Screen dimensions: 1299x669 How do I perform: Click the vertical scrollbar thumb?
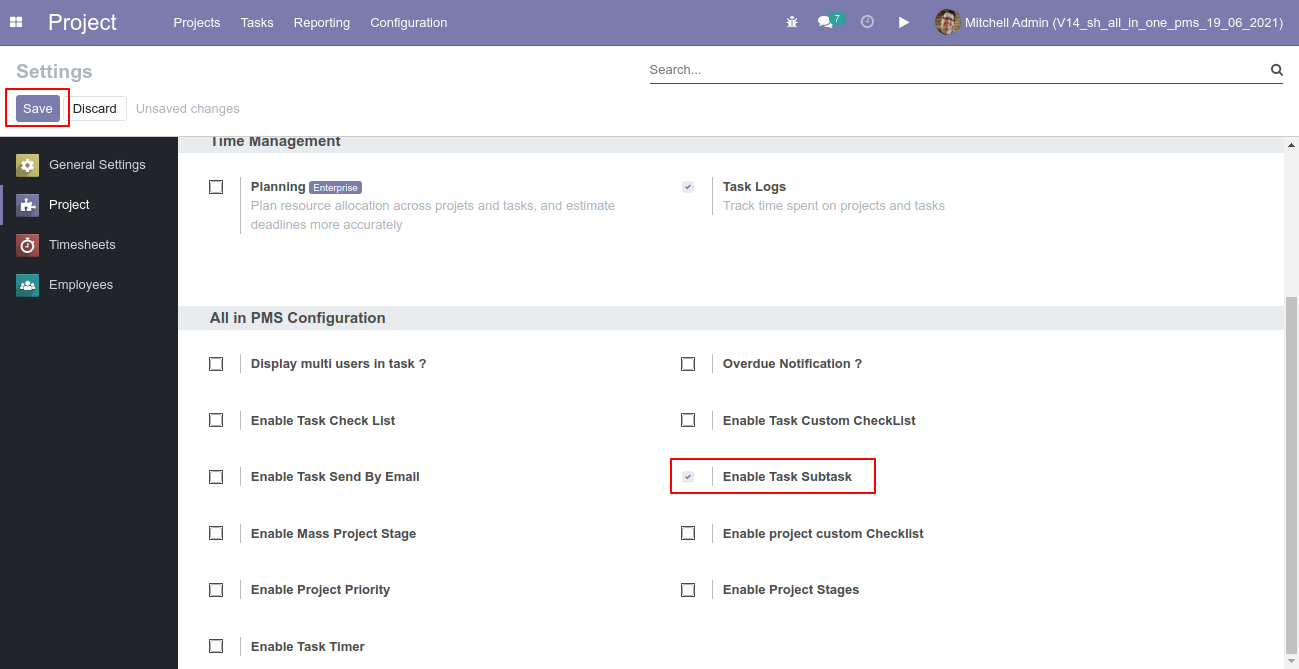pos(1291,475)
